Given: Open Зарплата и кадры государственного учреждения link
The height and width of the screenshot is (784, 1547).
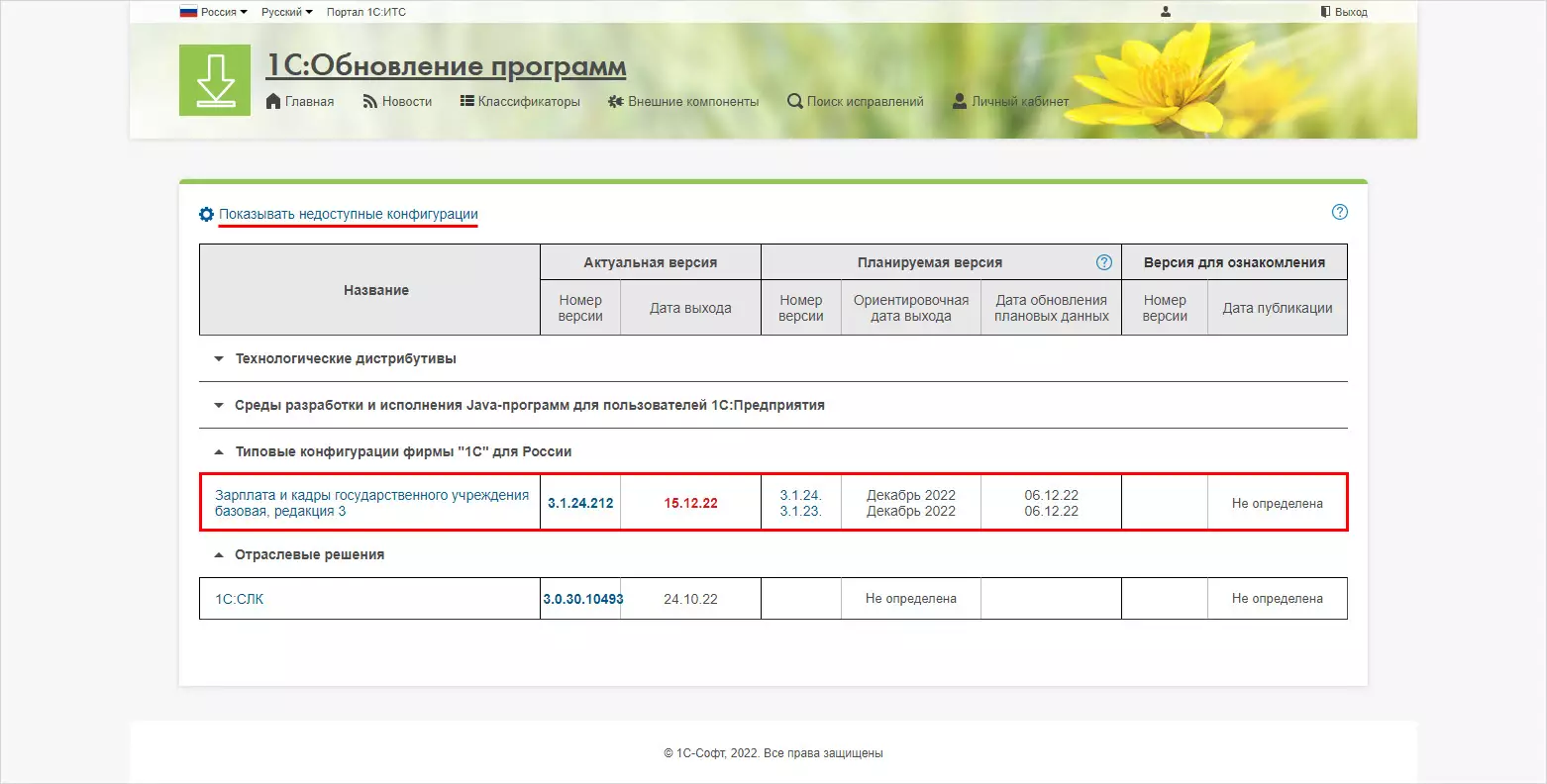Looking at the screenshot, I should [x=372, y=503].
